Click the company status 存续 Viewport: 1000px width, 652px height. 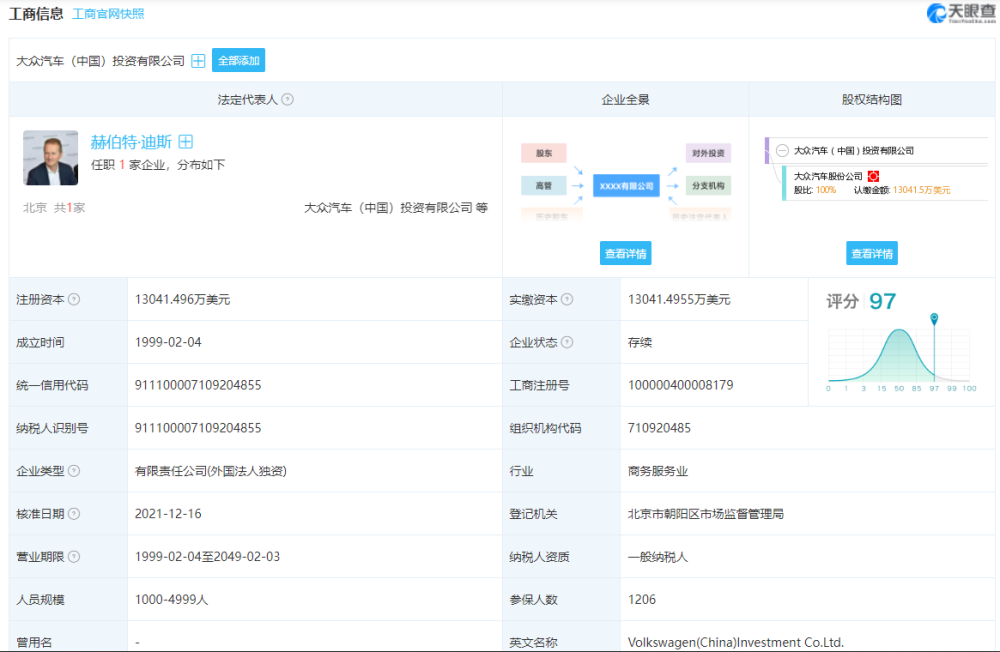640,343
